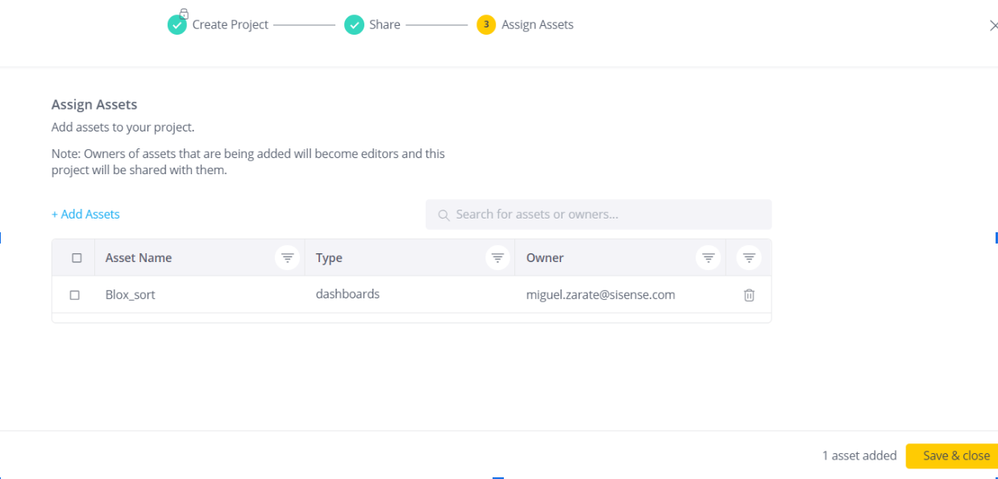Go to the Share step label
This screenshot has width=998, height=479.
click(x=384, y=25)
